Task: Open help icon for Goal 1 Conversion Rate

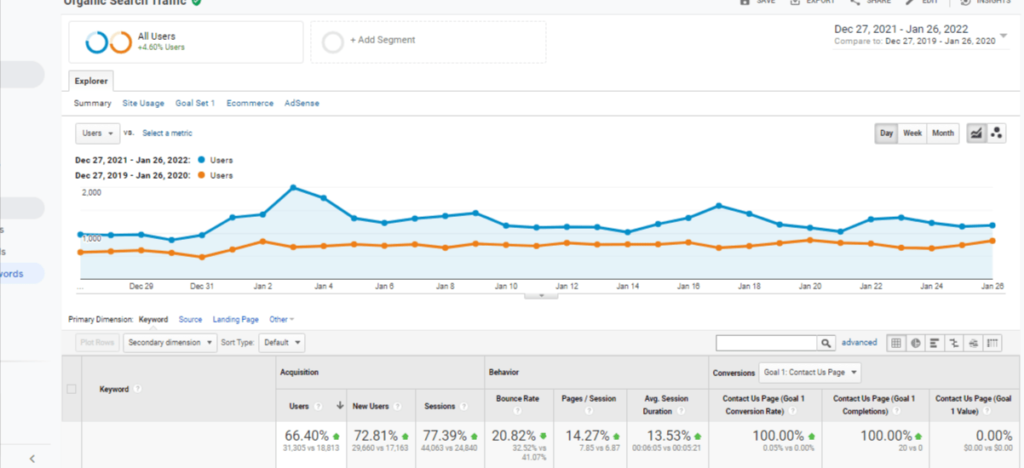Action: (793, 412)
